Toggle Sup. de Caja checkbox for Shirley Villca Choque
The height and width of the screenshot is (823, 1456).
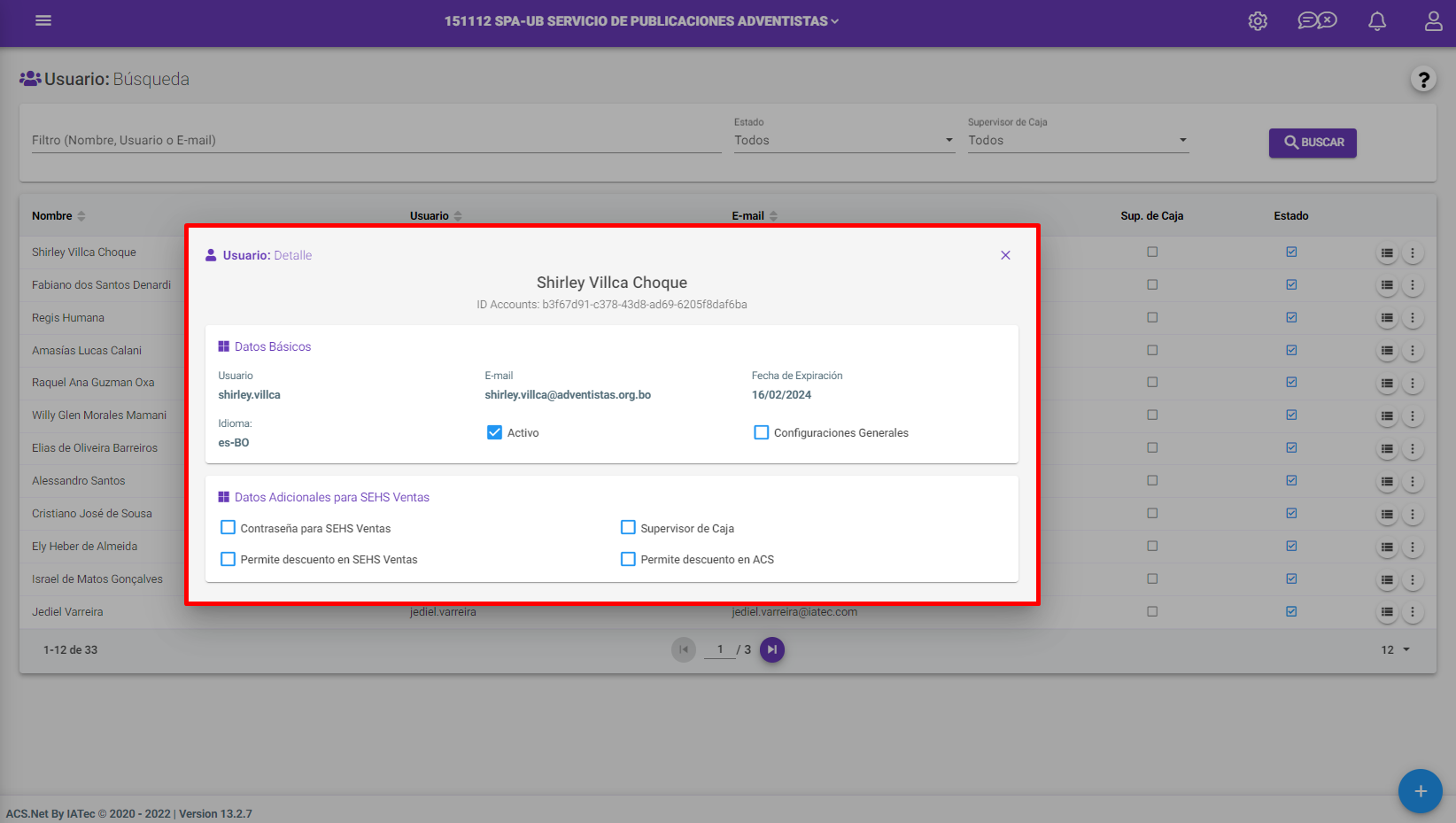pos(1152,252)
